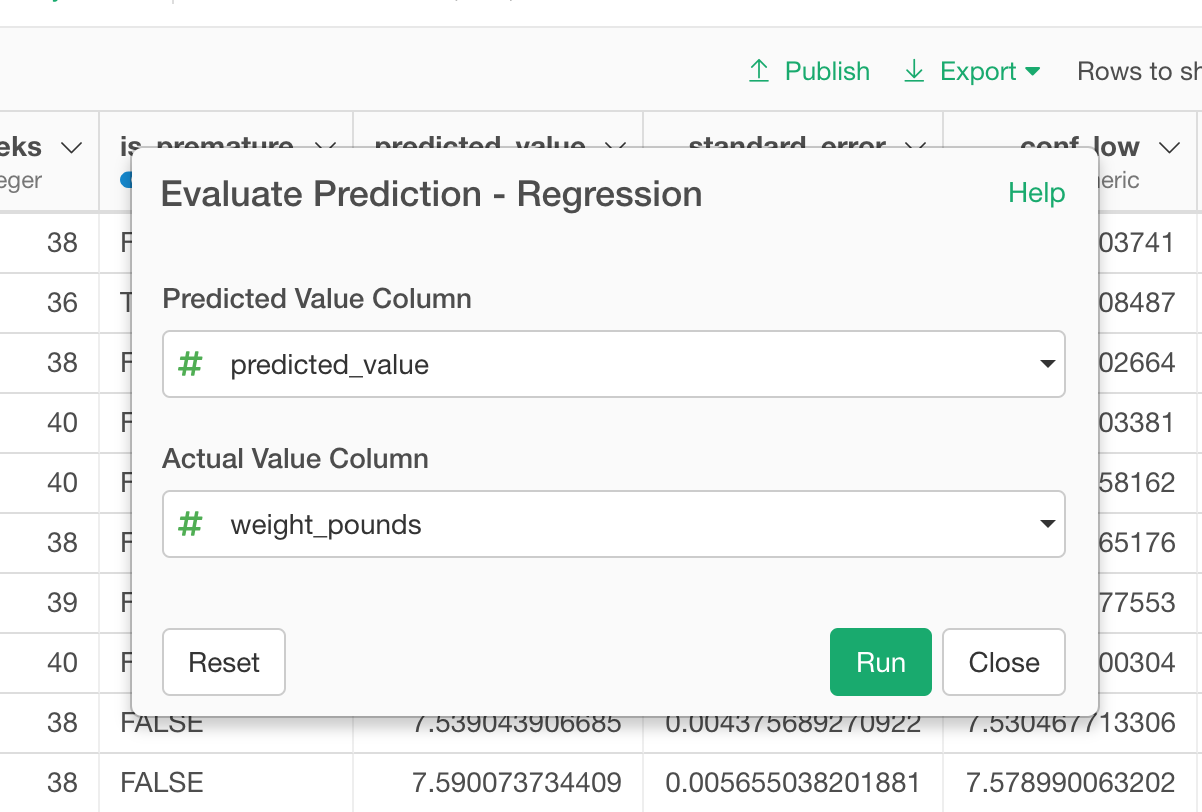Open Actual Value Column dropdown arrow
Screen dimensions: 1202x812
pos(1047,524)
